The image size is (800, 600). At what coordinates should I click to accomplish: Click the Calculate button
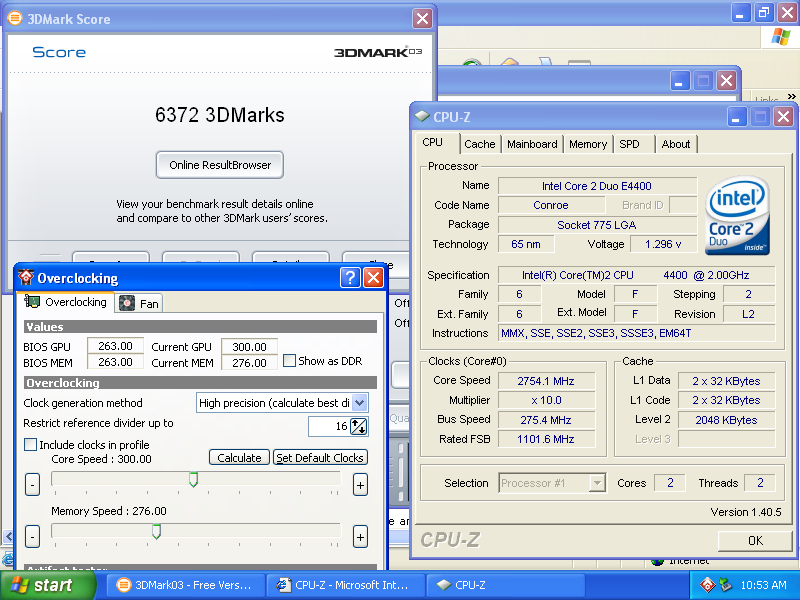[239, 458]
